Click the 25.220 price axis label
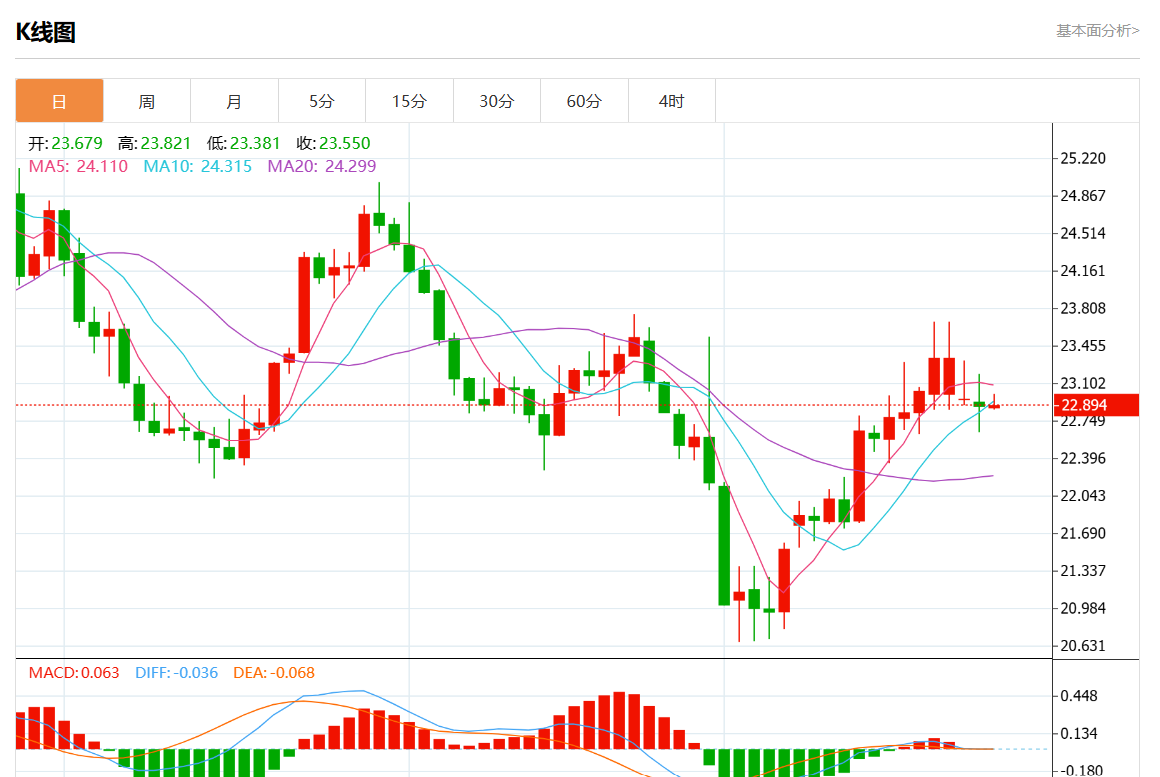Image resolution: width=1160 pixels, height=777 pixels. tap(1083, 158)
